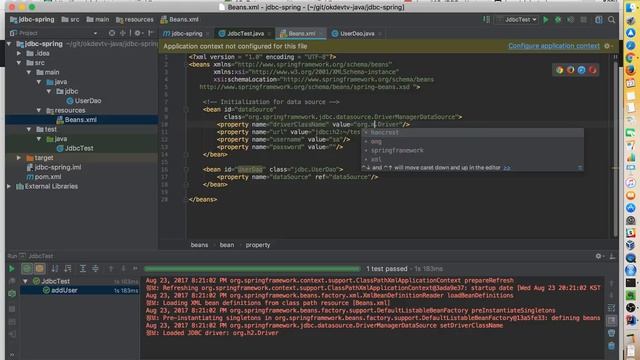Open Beans.xml in Opera browser icon
This screenshot has width=640, height=360.
(x=592, y=70)
